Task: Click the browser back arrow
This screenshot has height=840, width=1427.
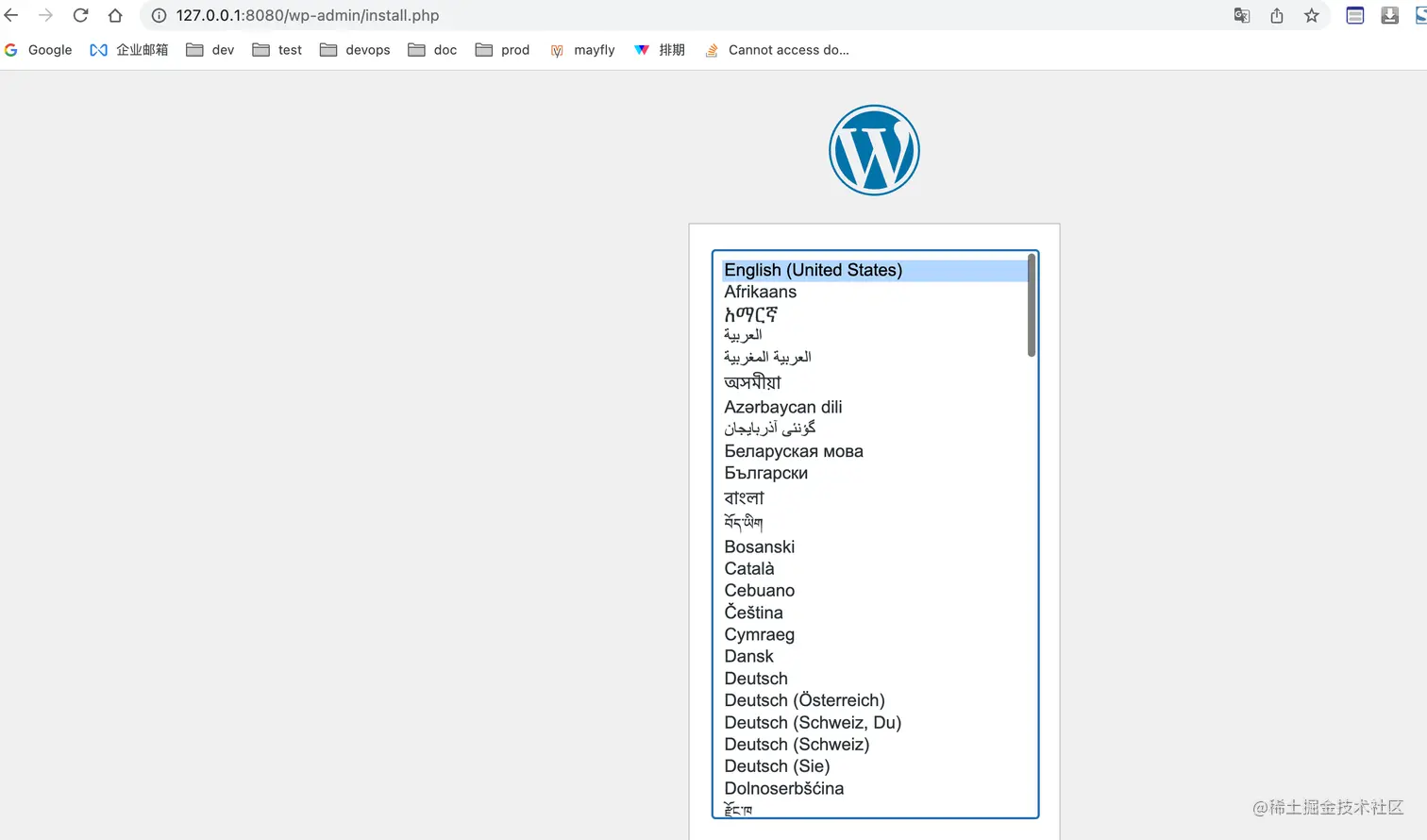Action: [x=11, y=15]
